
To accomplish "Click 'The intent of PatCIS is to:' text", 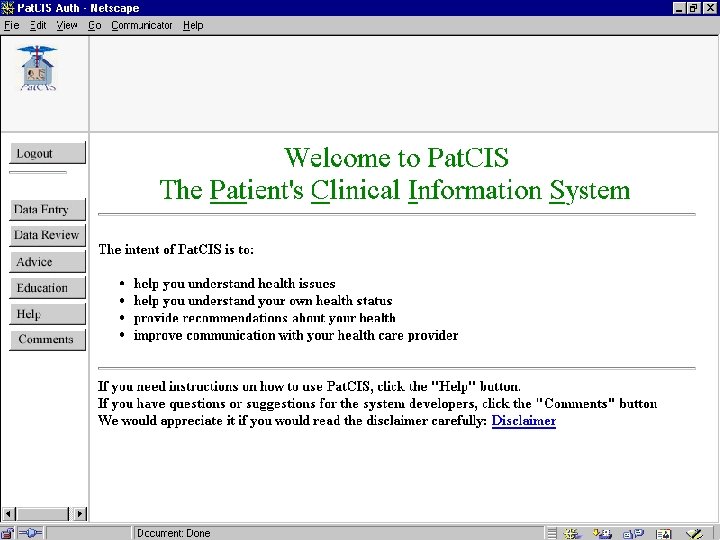I will [176, 249].
